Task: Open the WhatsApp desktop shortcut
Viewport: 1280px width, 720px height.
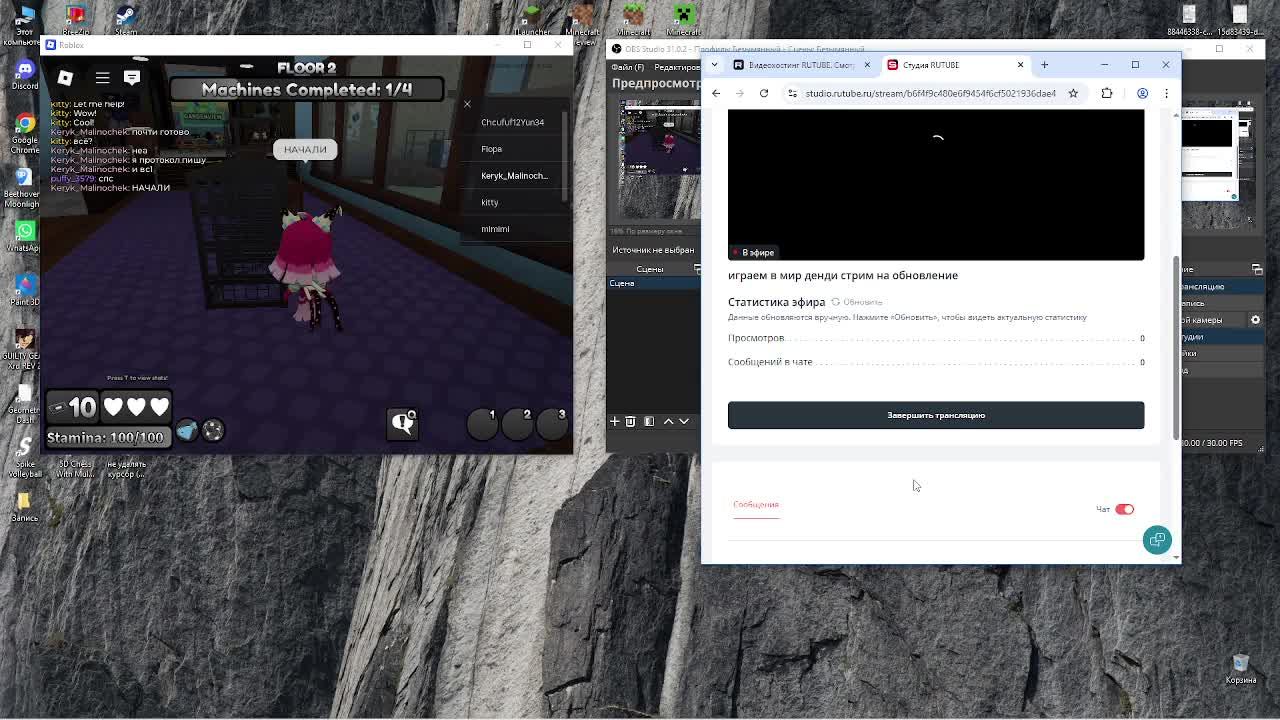Action: pyautogui.click(x=25, y=236)
